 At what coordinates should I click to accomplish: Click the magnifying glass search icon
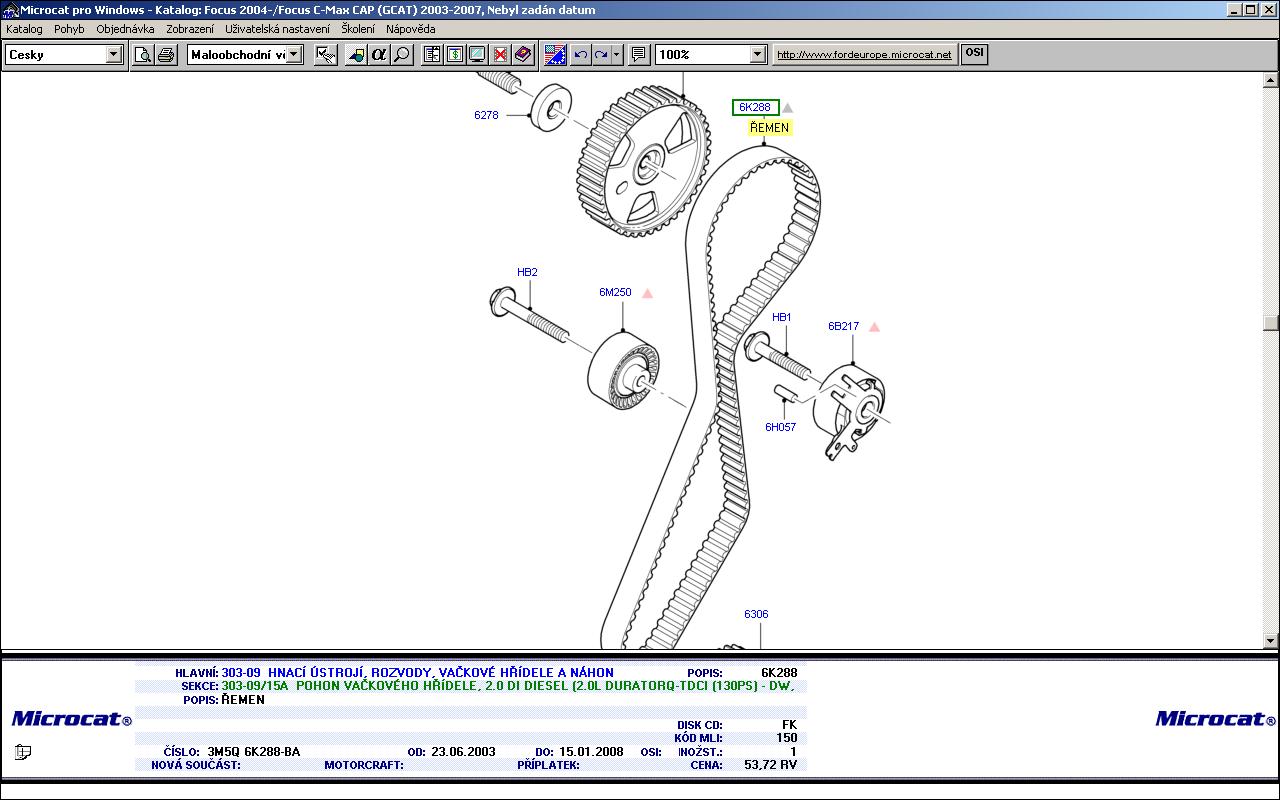point(402,55)
